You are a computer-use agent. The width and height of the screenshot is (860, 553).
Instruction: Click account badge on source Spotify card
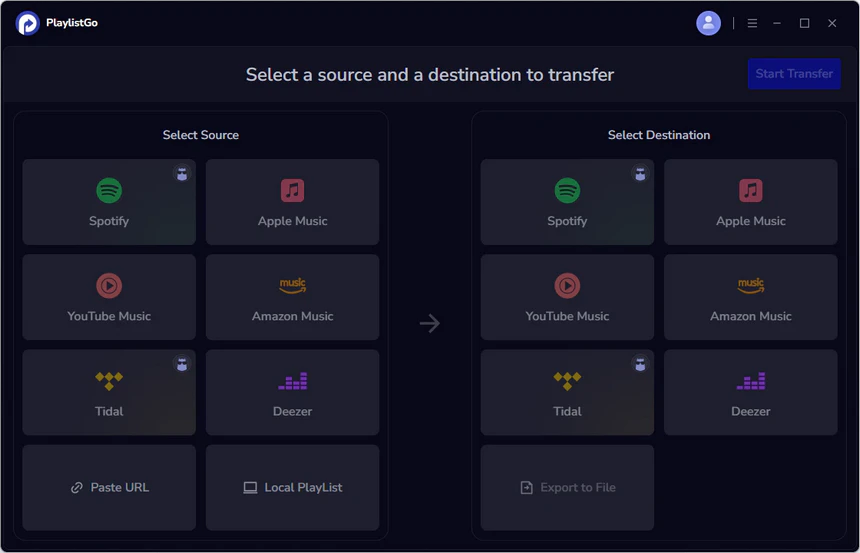coord(182,174)
